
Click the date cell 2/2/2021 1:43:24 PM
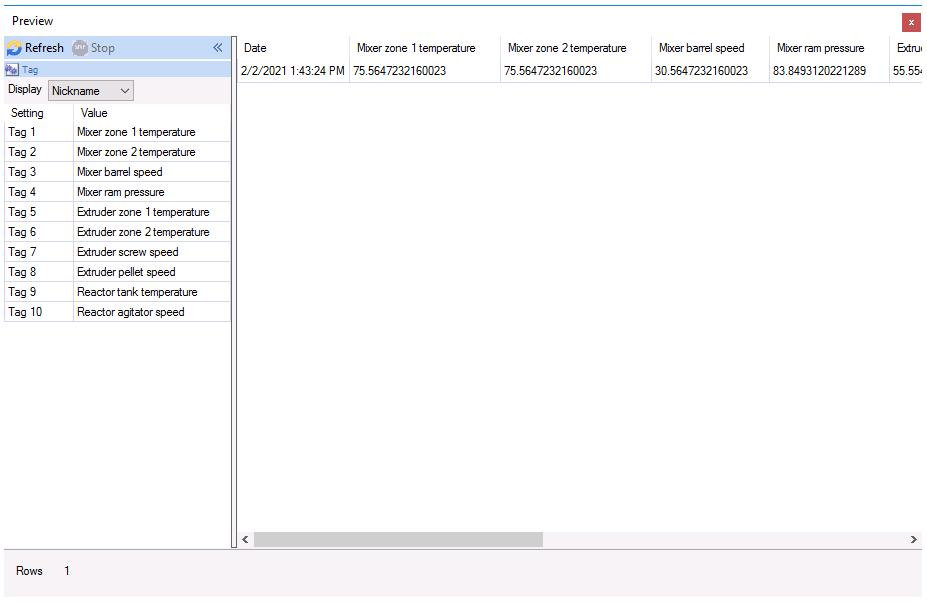point(293,71)
